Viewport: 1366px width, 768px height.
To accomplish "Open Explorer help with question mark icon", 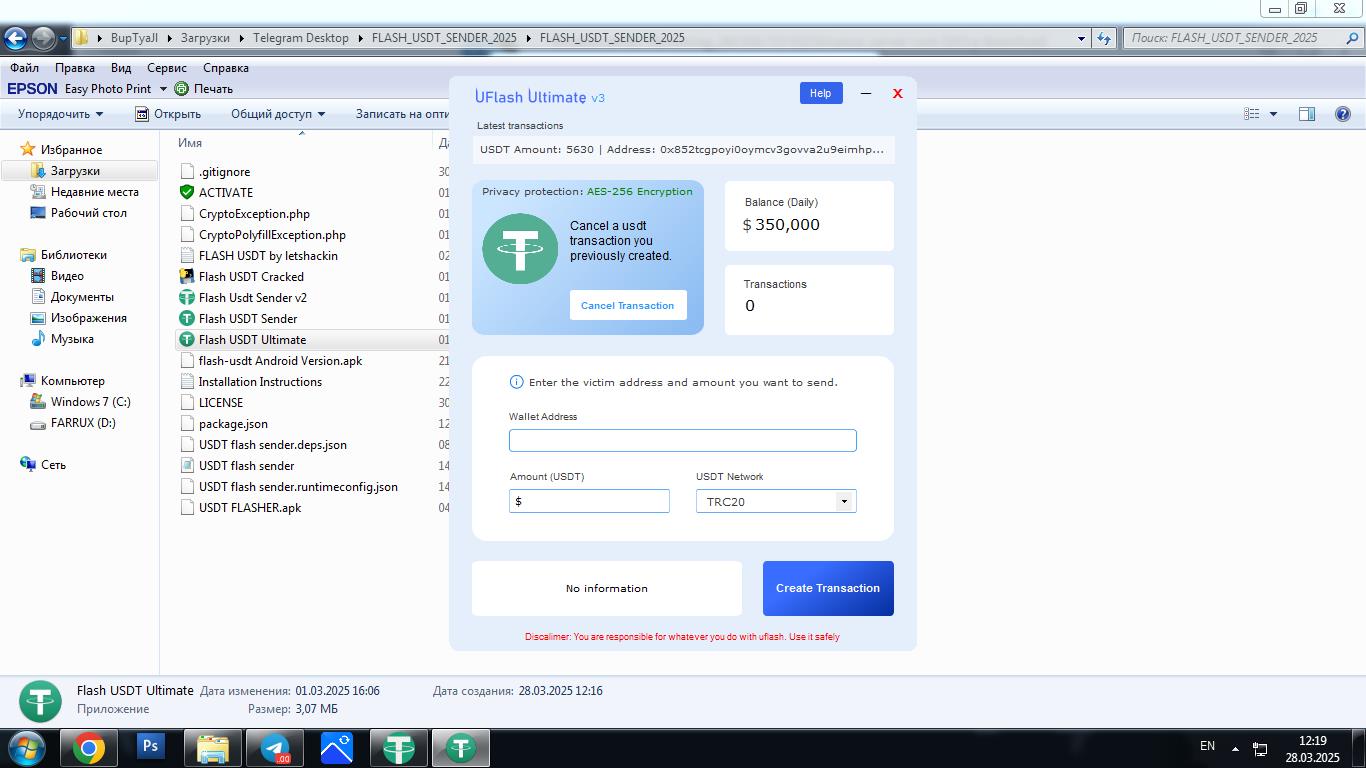I will pos(1343,114).
